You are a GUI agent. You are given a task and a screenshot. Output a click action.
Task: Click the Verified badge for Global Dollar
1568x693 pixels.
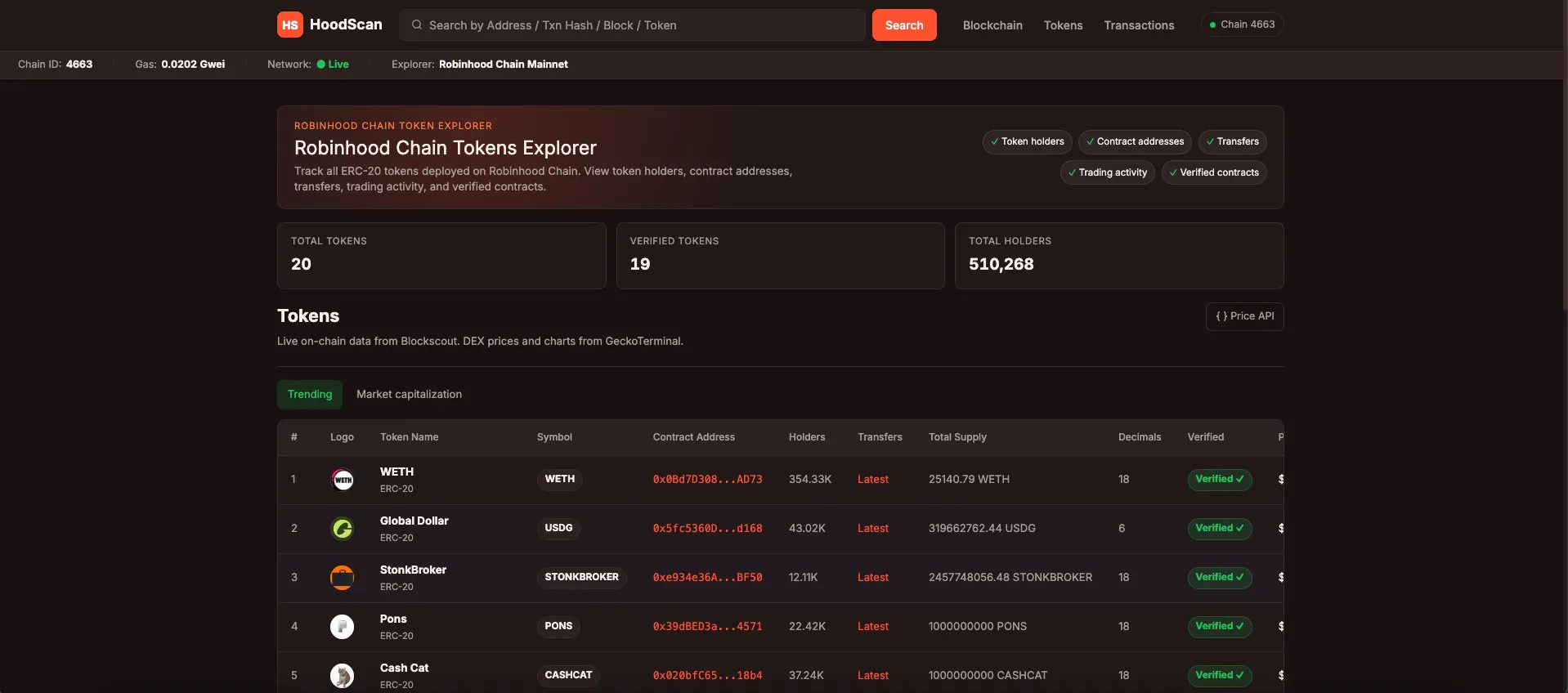click(1219, 529)
